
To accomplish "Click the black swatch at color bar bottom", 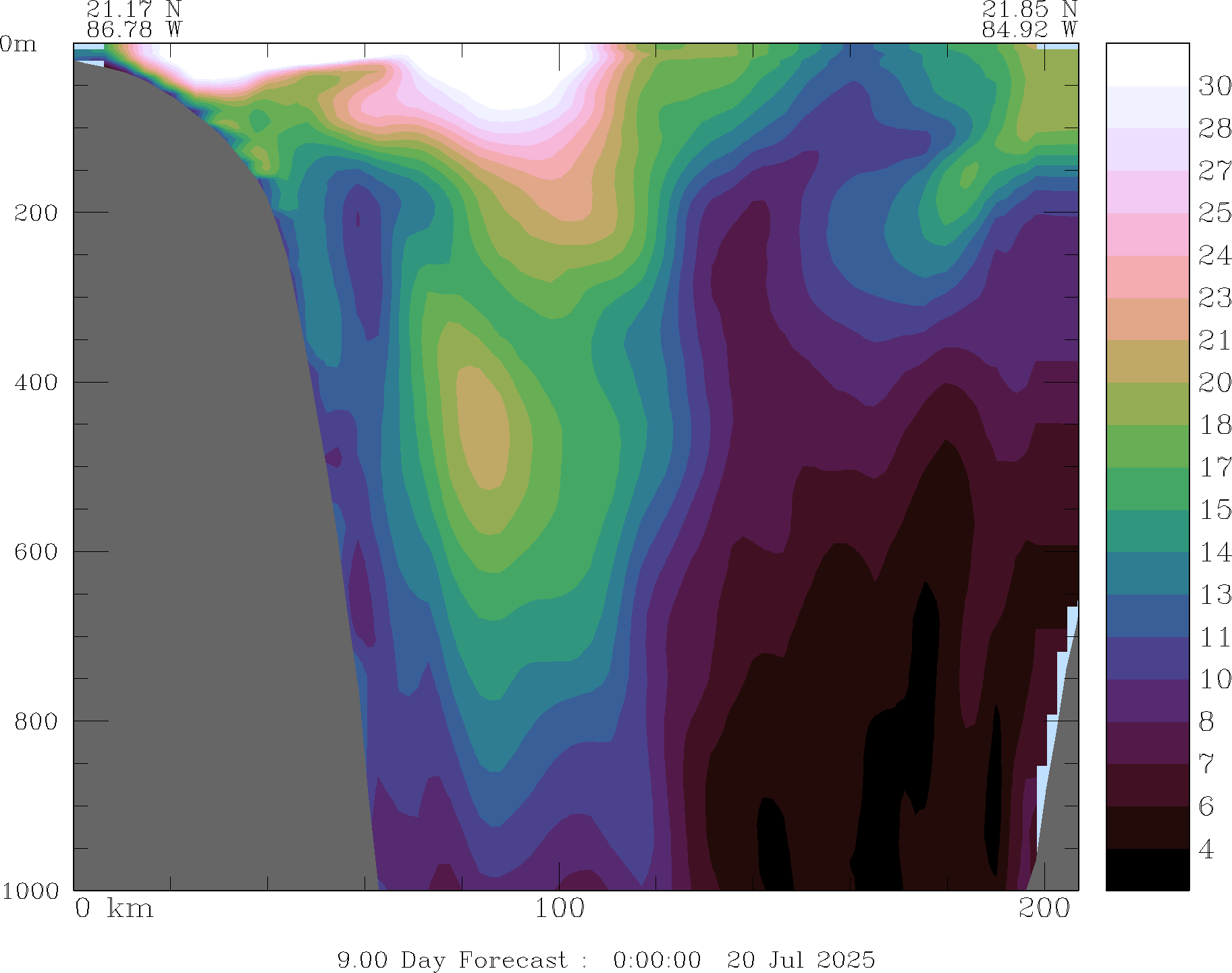I will pos(1147,870).
